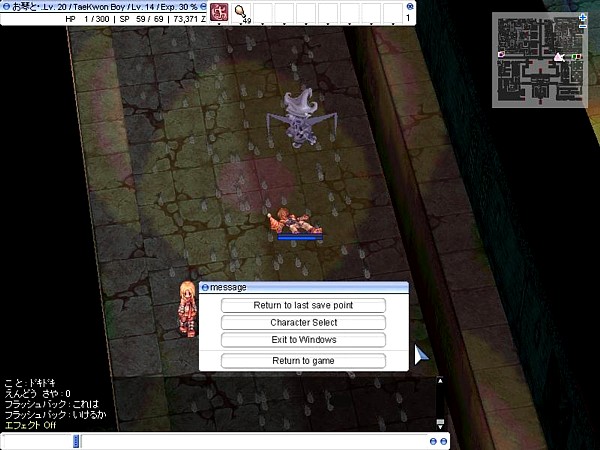Zoom in minimap with plus icon
This screenshot has height=450, width=600.
click(x=582, y=17)
